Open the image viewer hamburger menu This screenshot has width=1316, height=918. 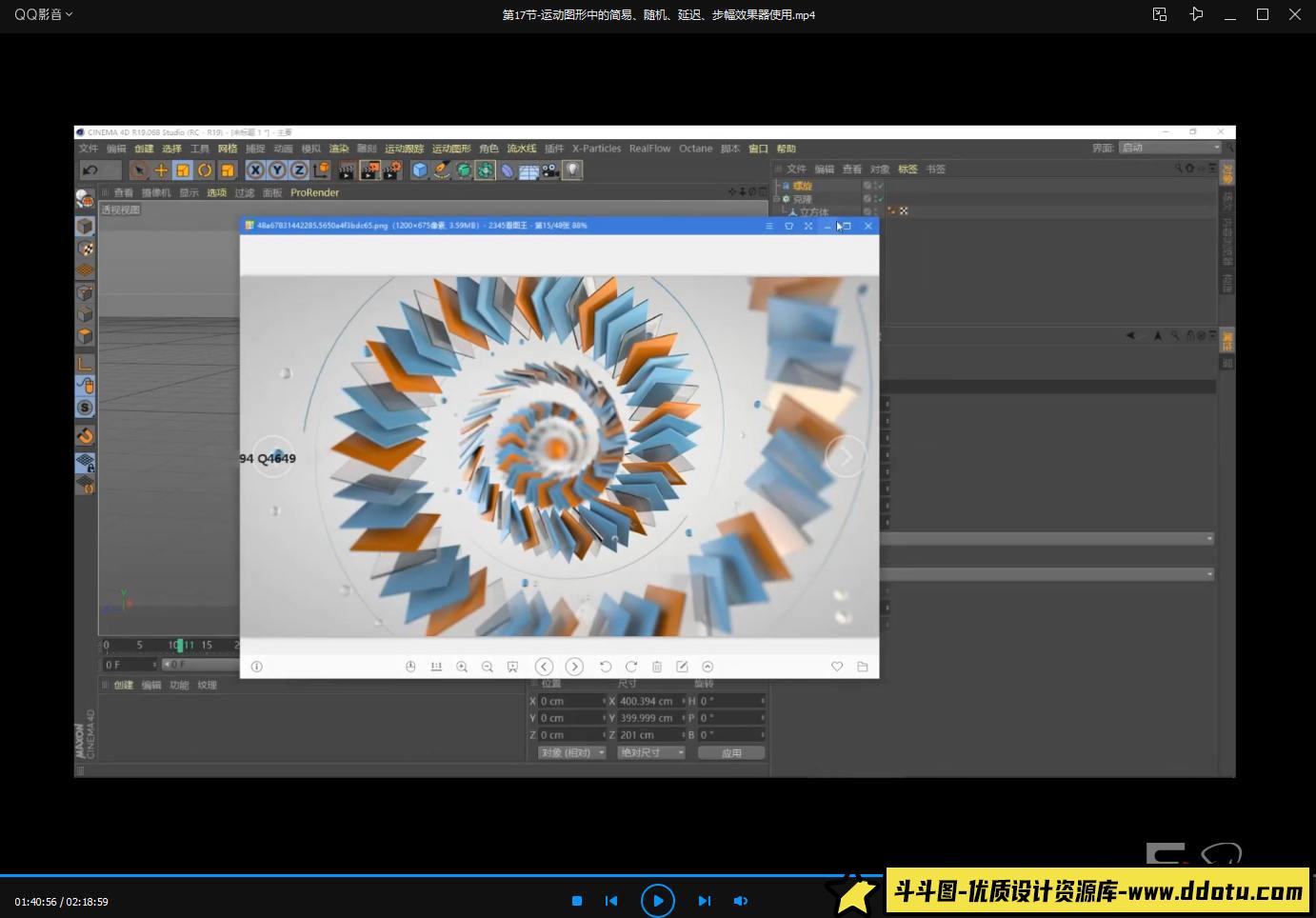coord(768,226)
